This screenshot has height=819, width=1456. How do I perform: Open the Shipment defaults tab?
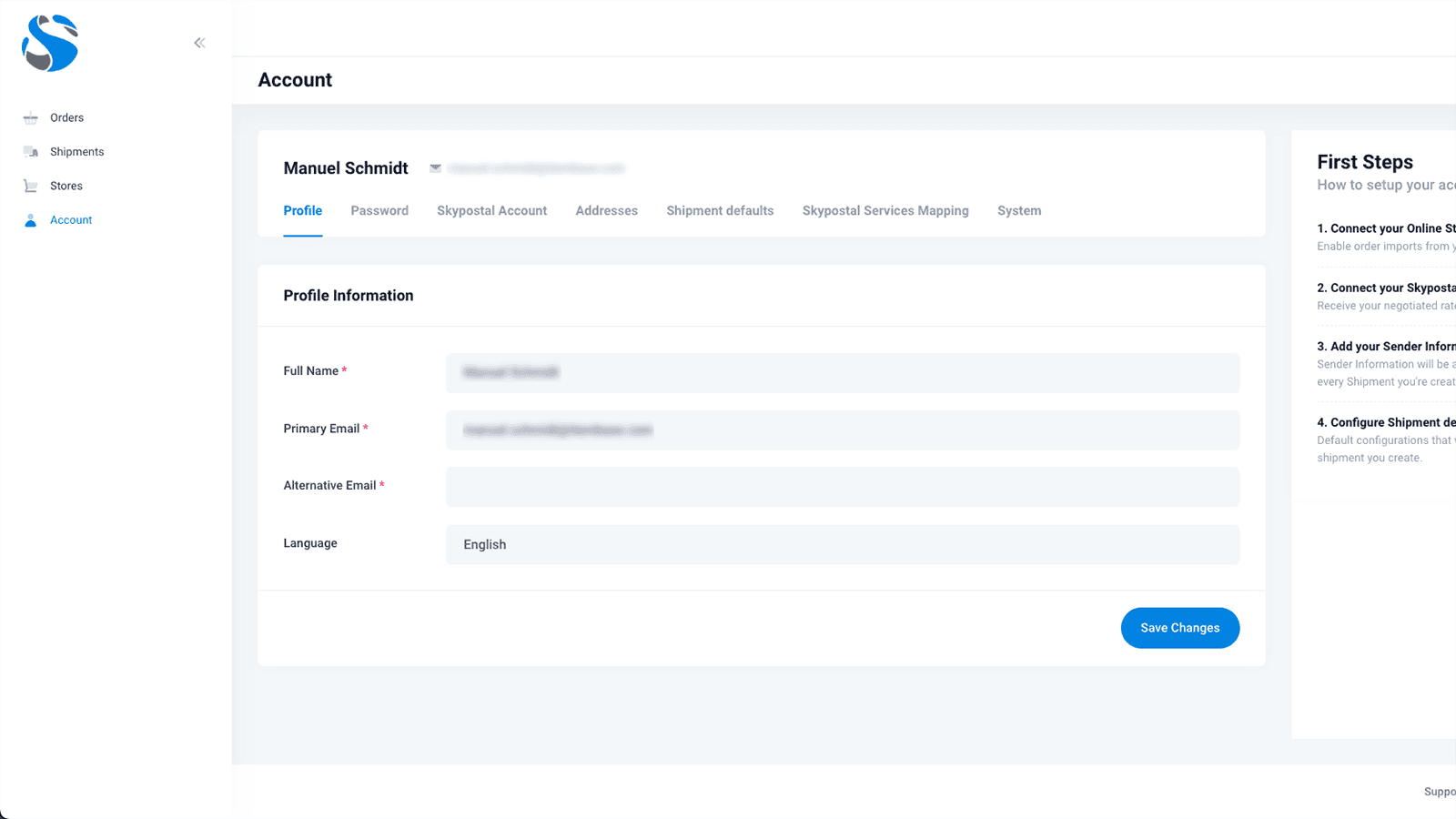pos(720,210)
